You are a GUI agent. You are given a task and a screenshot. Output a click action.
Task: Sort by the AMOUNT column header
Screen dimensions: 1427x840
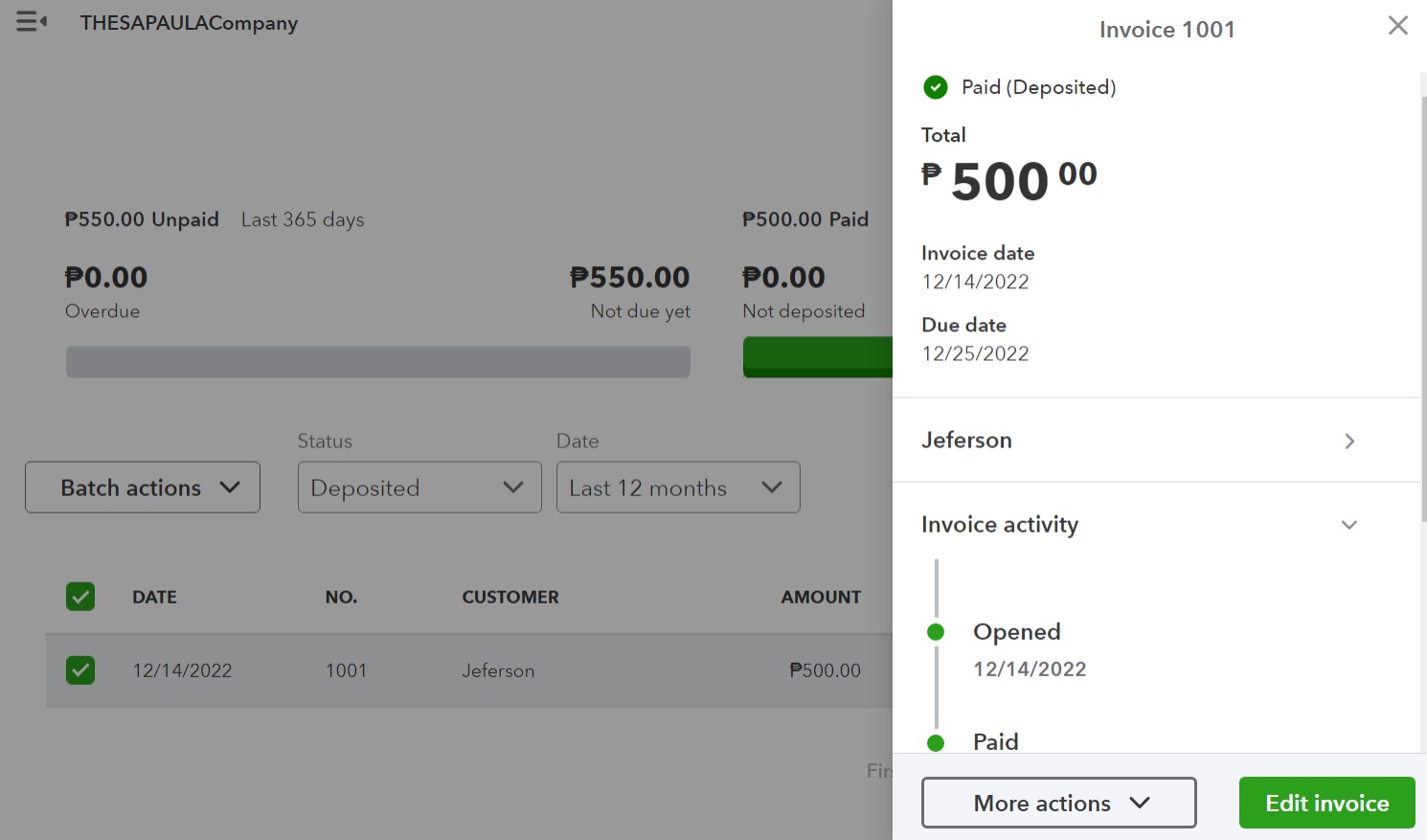pyautogui.click(x=821, y=597)
